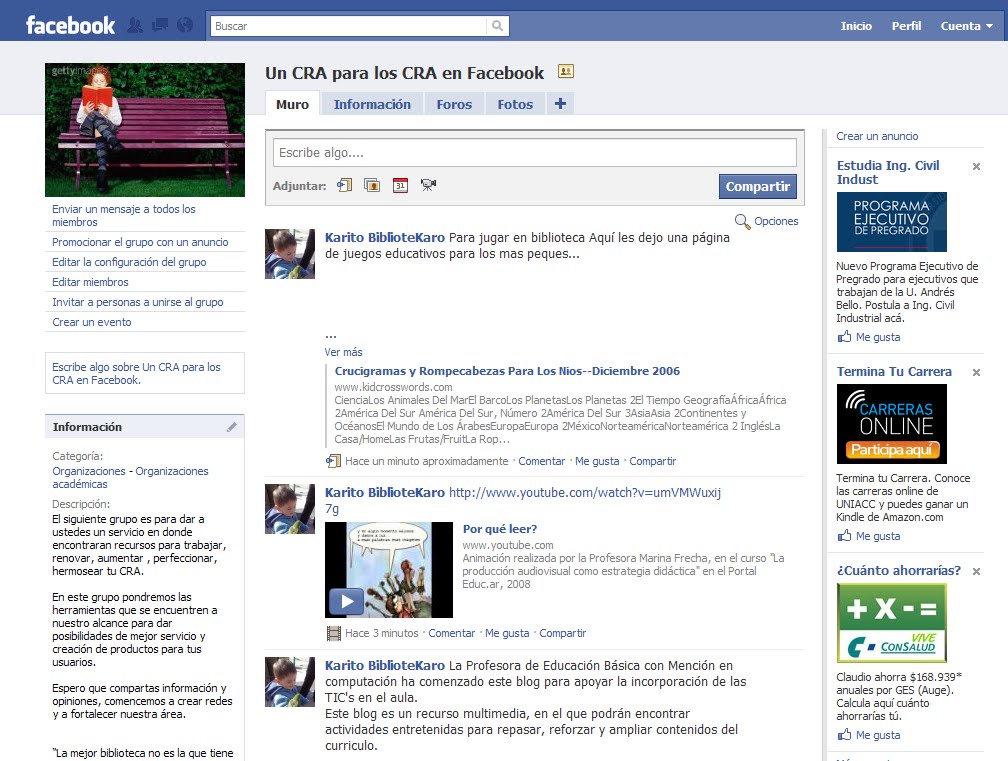Click the Consalud ad image
Viewport: 1008px width, 761px height.
[x=892, y=623]
